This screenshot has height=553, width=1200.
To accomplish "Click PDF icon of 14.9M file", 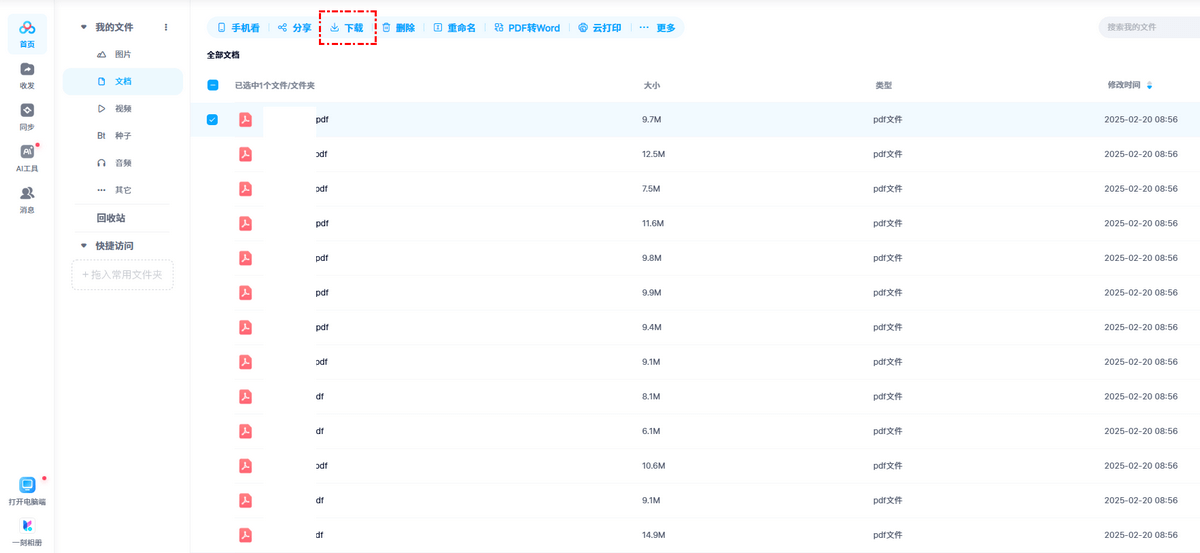I will click(245, 535).
